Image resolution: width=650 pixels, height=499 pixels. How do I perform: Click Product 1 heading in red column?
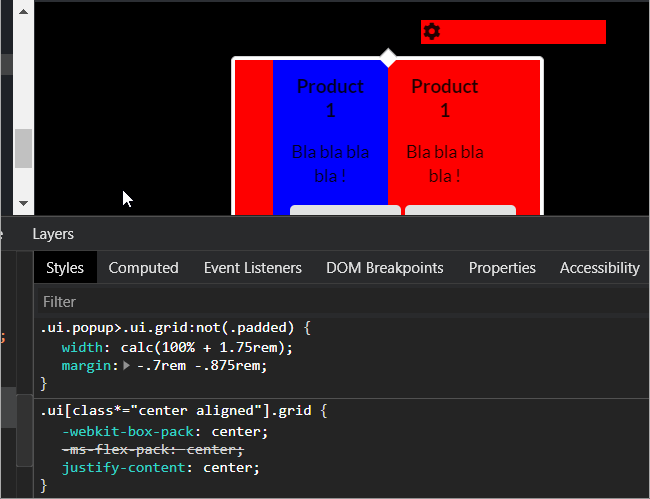(x=445, y=98)
